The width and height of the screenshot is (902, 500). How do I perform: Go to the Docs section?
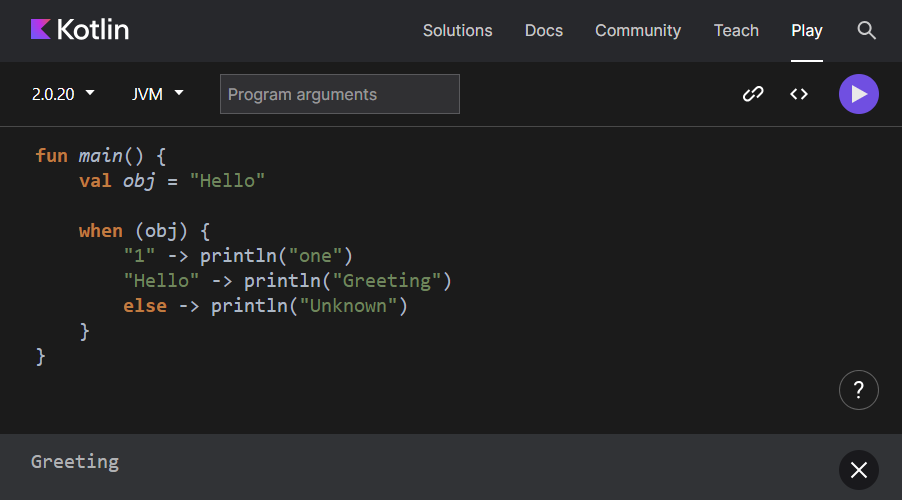coord(544,30)
